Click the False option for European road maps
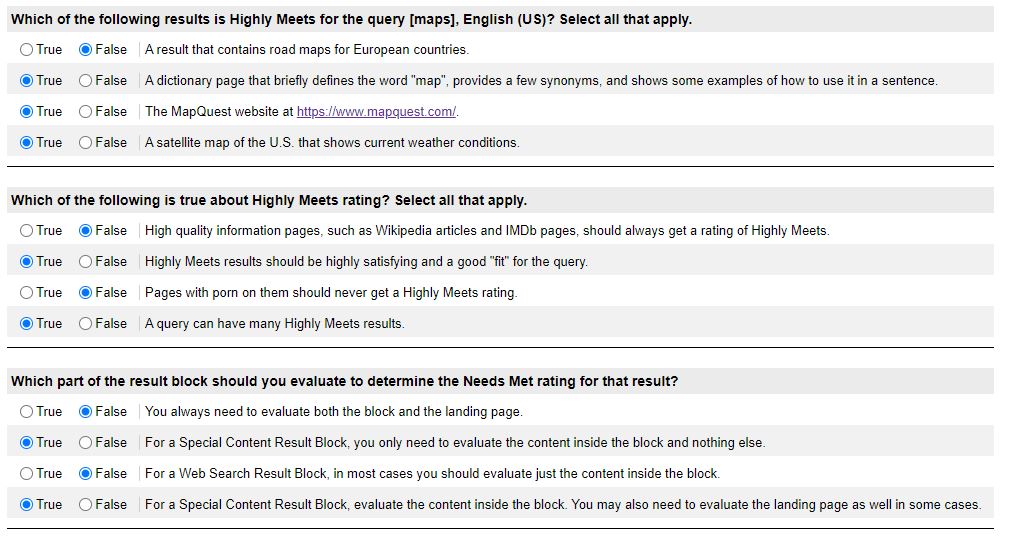1009x540 pixels. tap(86, 50)
